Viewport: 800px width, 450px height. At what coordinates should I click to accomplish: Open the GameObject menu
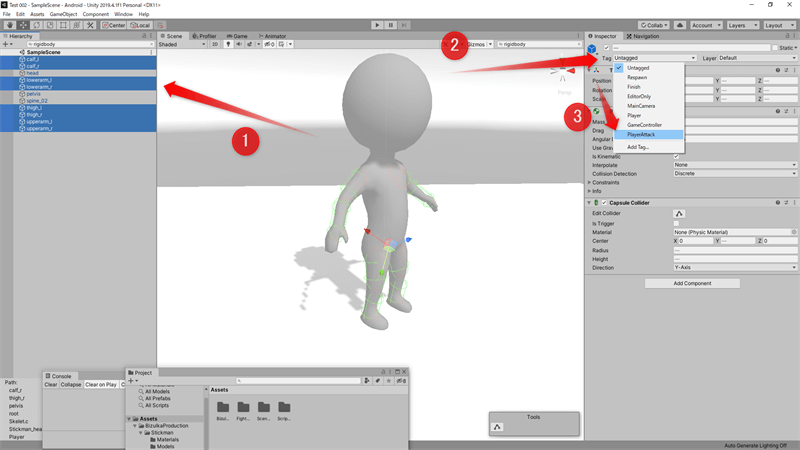(x=63, y=14)
